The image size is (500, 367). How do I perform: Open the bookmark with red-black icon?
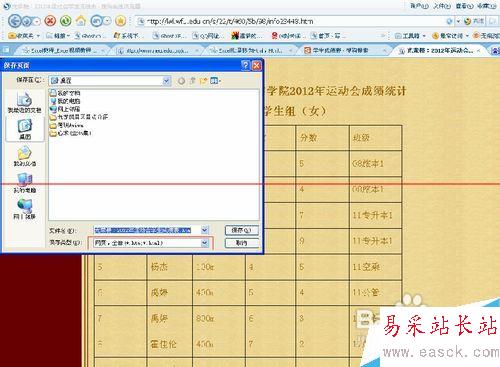[x=247, y=35]
